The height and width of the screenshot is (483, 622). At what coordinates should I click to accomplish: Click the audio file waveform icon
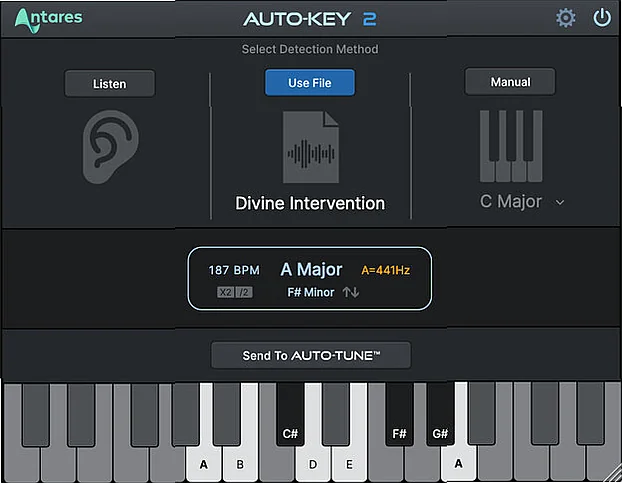pos(311,147)
